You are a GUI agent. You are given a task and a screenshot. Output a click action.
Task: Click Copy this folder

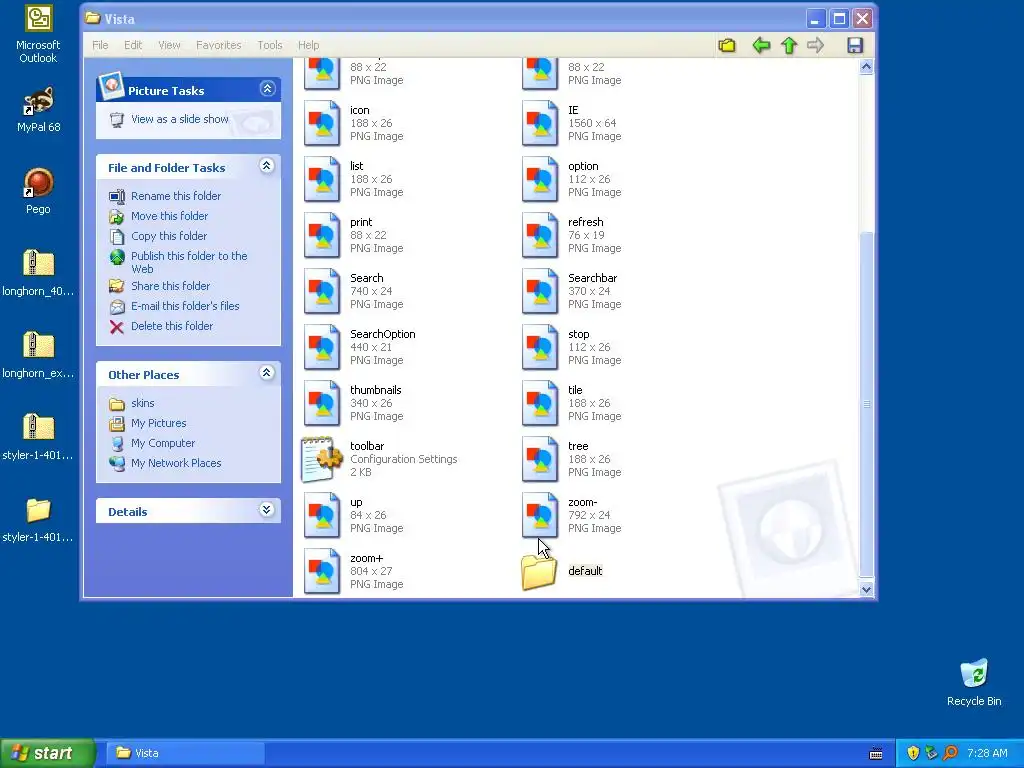[158, 236]
